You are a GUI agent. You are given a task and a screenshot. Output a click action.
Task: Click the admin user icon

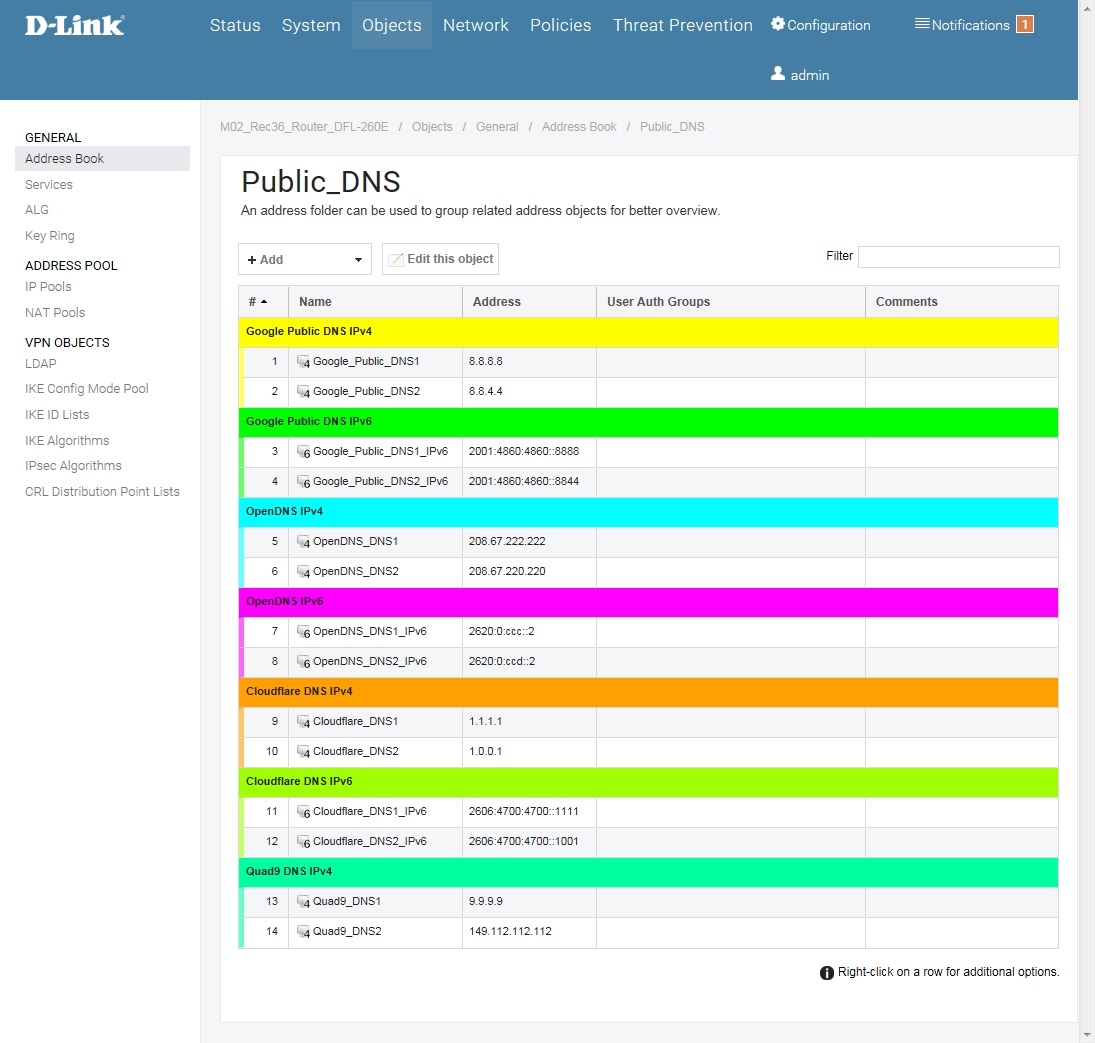(778, 74)
